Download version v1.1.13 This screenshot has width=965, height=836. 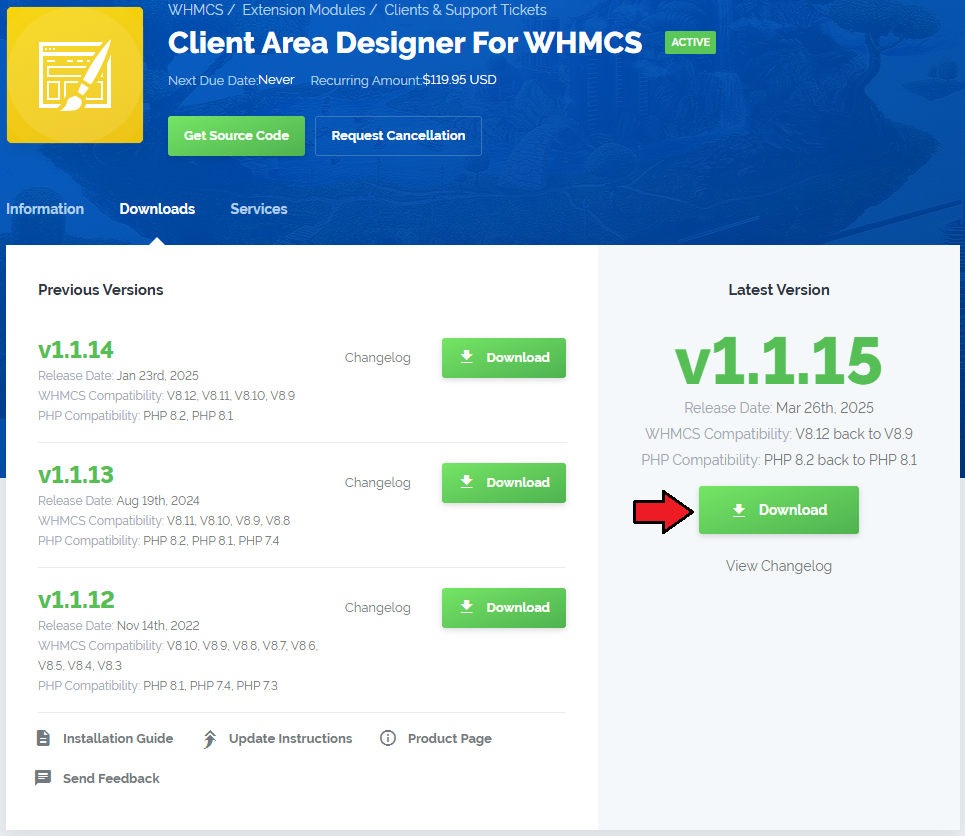click(x=503, y=483)
